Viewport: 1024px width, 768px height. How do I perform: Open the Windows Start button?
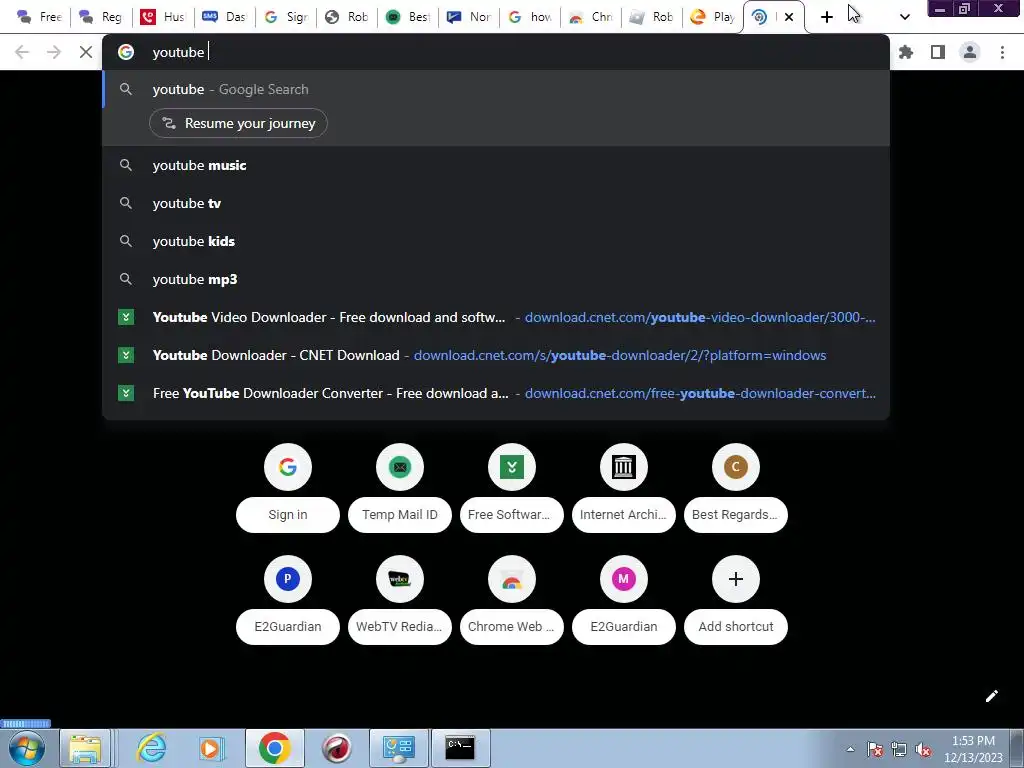point(26,748)
